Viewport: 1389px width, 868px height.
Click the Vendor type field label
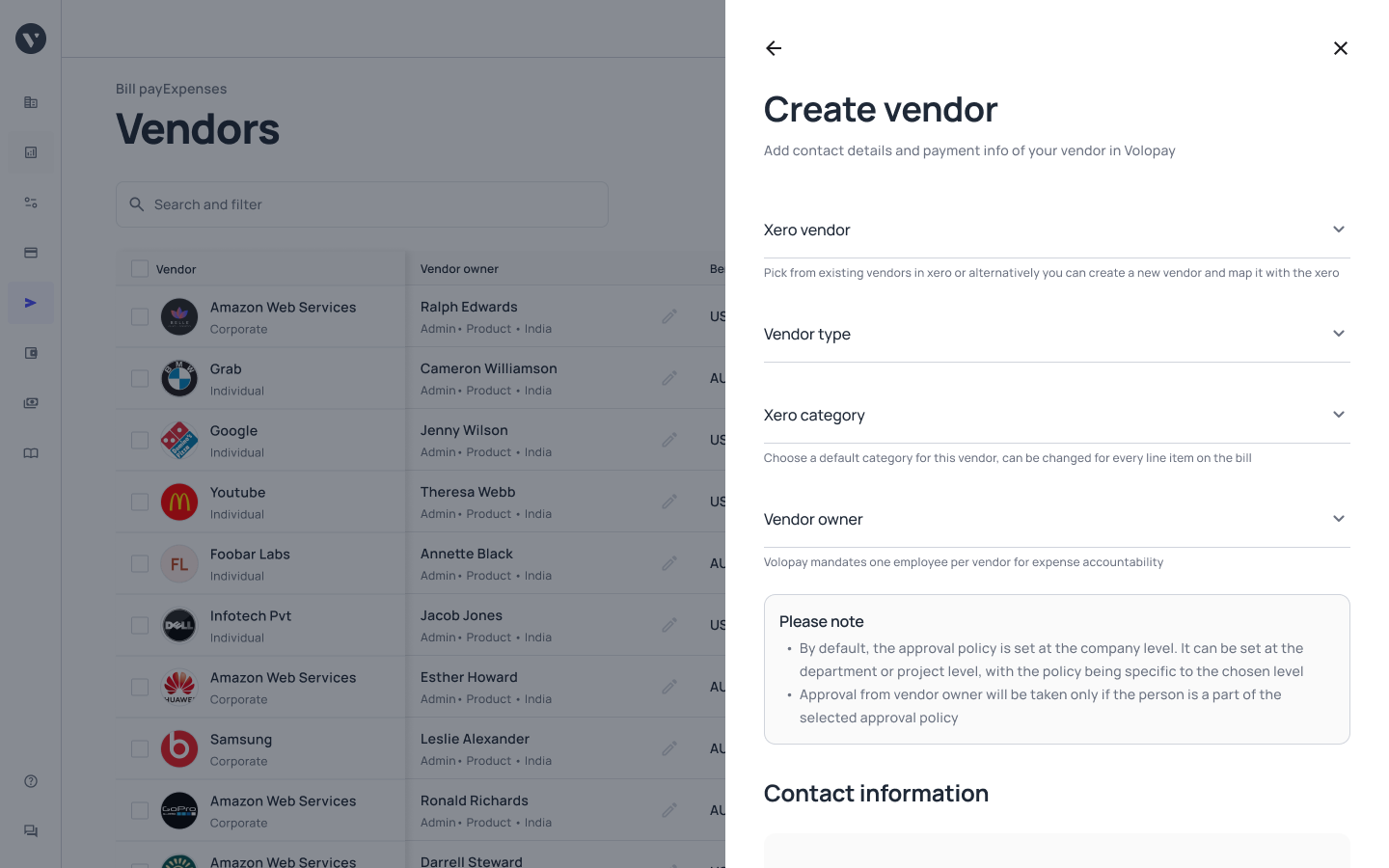point(806,334)
